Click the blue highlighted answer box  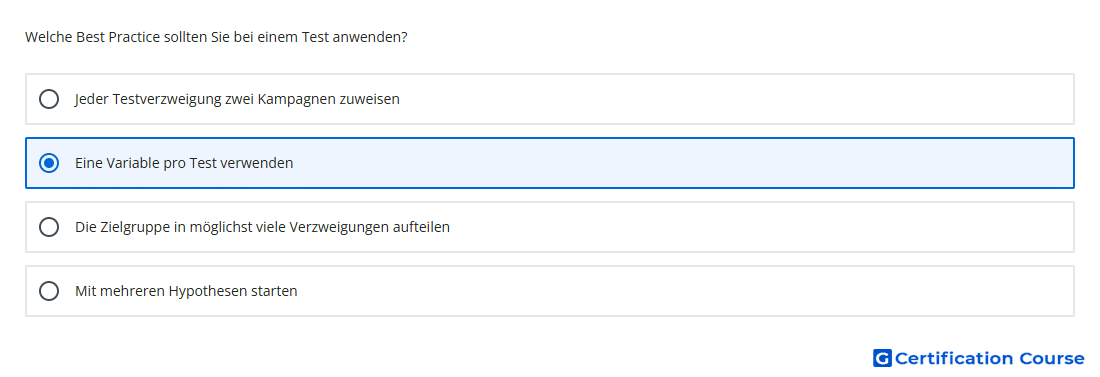coord(550,163)
